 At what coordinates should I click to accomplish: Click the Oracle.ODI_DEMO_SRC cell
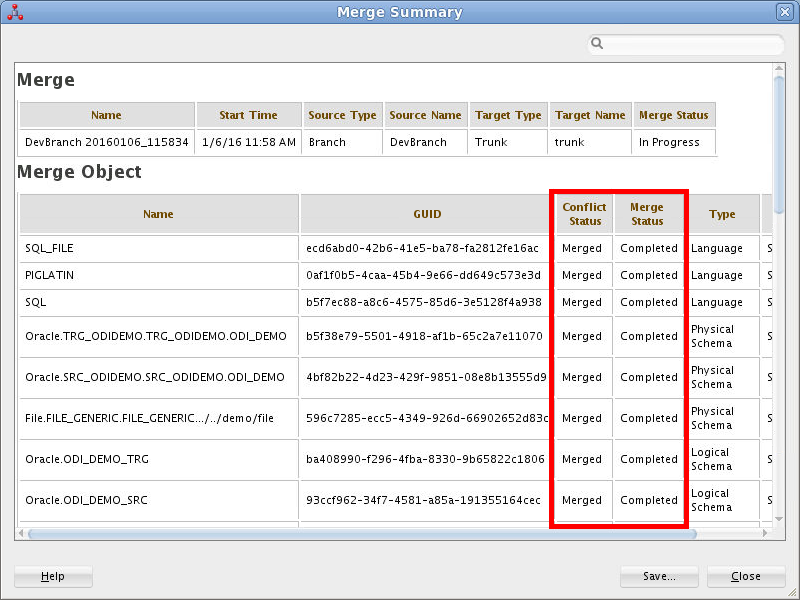(x=159, y=500)
